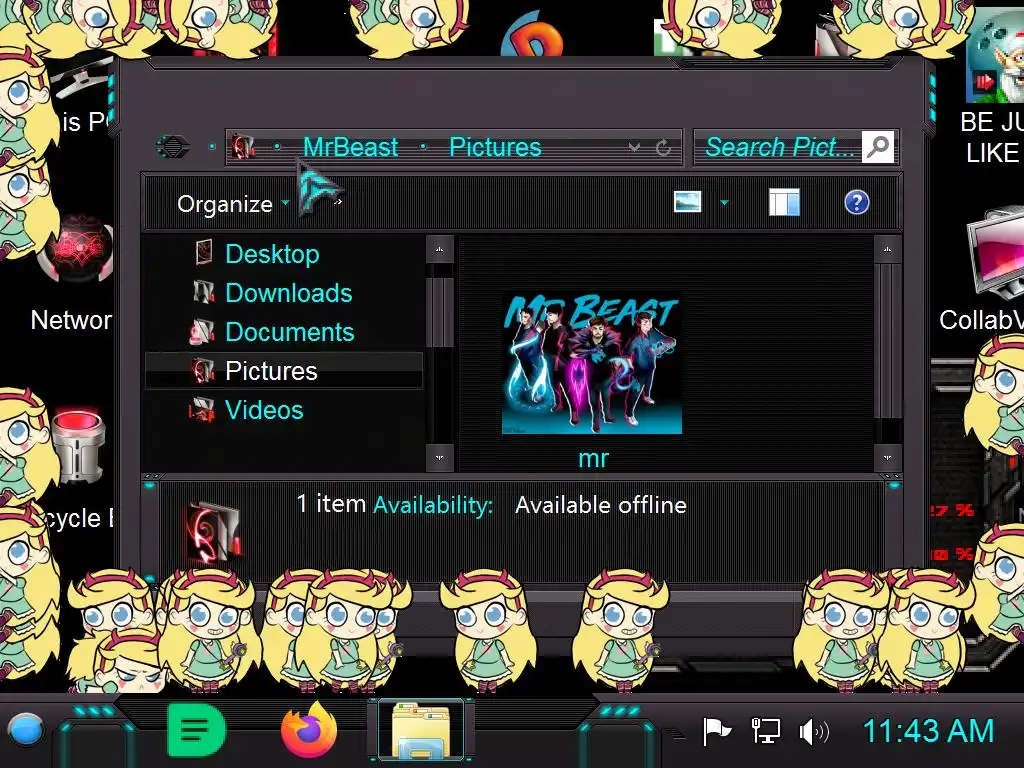Screen dimensions: 1024x768
Task: Open MrBeast in the address breadcrumb
Action: point(350,147)
